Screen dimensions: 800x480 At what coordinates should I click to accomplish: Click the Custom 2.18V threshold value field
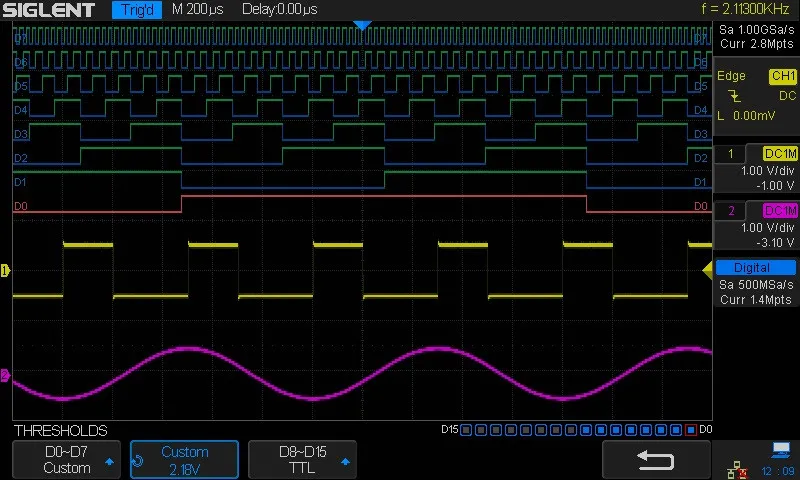184,460
